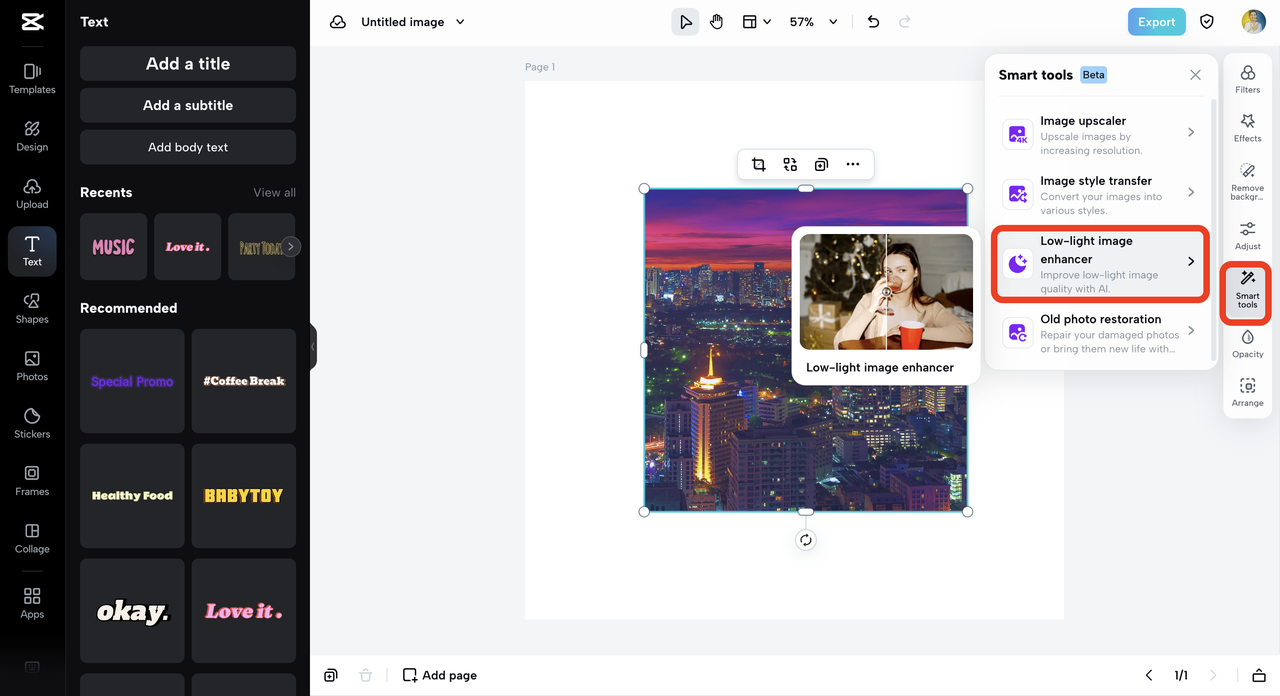Screen dimensions: 1280x696
Task: Open the Effects panel
Action: coord(1247,128)
